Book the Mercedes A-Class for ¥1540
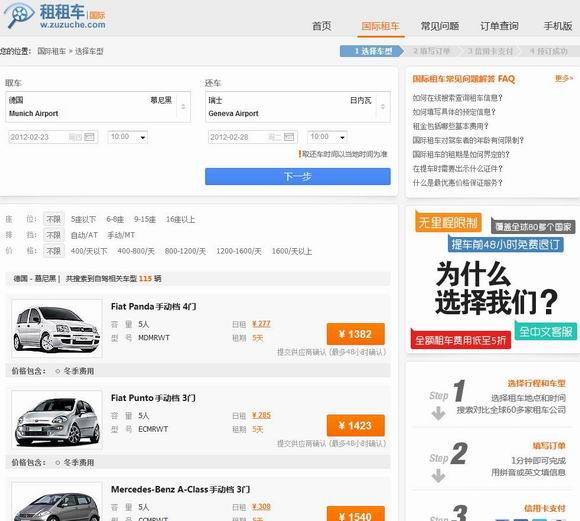The image size is (580, 521). click(355, 514)
